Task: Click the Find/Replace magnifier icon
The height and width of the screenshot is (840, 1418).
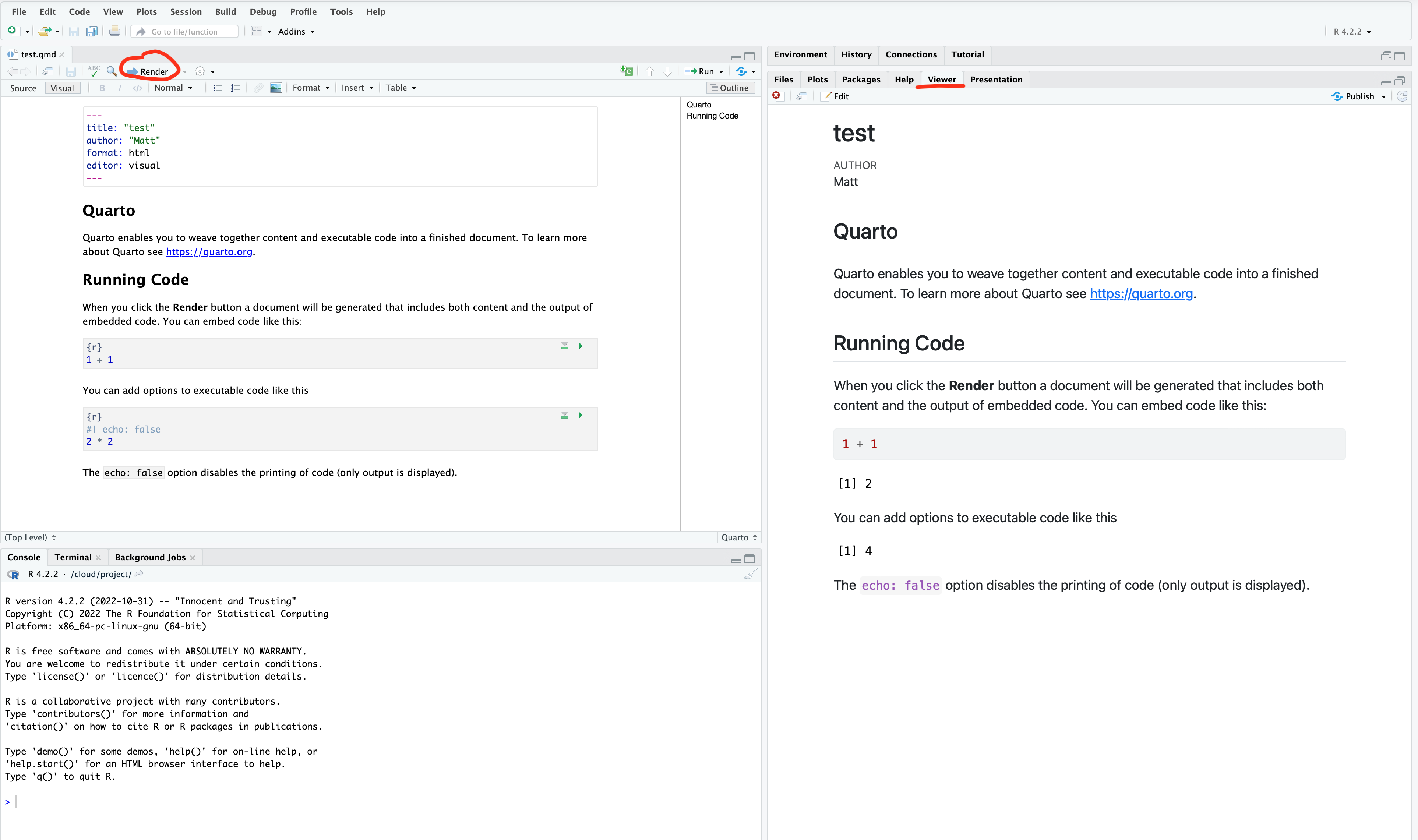Action: coord(112,71)
